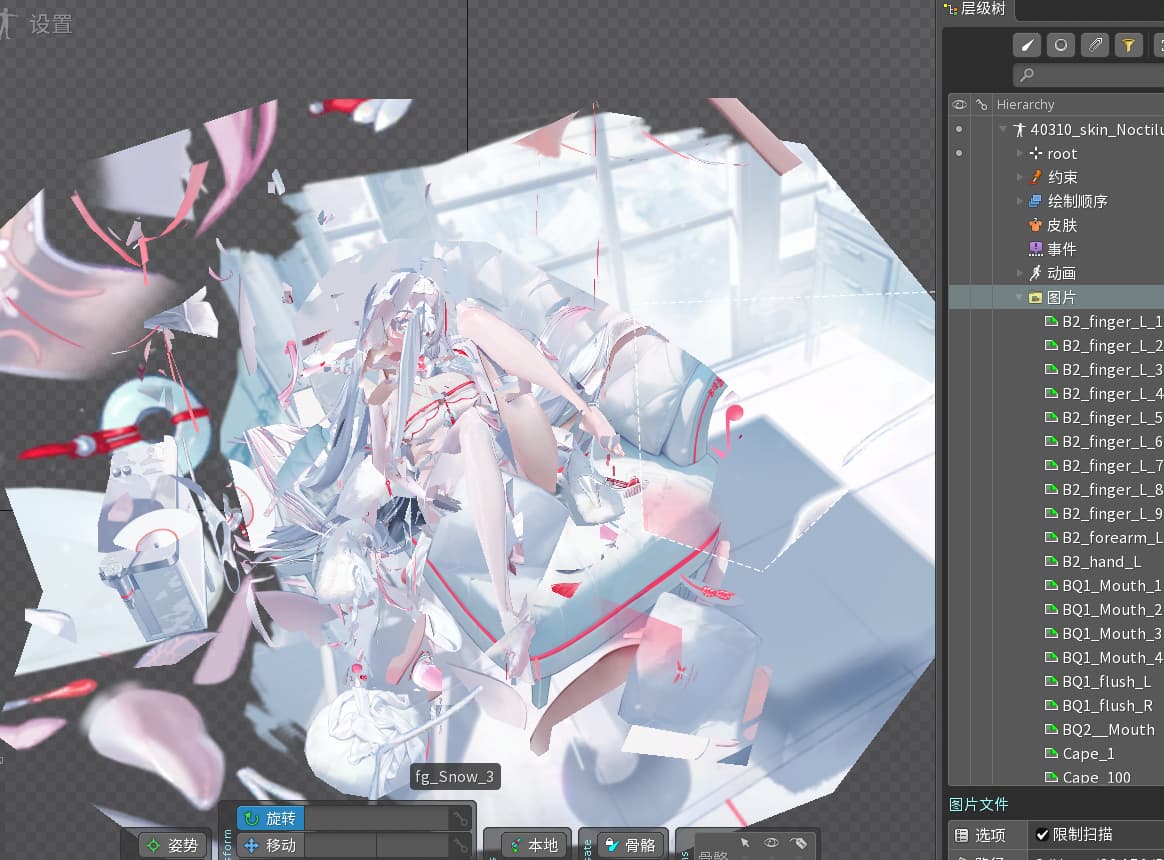Screen dimensions: 1164x860
Task: Select the 选项 tab in the image file panel
Action: tap(981, 835)
